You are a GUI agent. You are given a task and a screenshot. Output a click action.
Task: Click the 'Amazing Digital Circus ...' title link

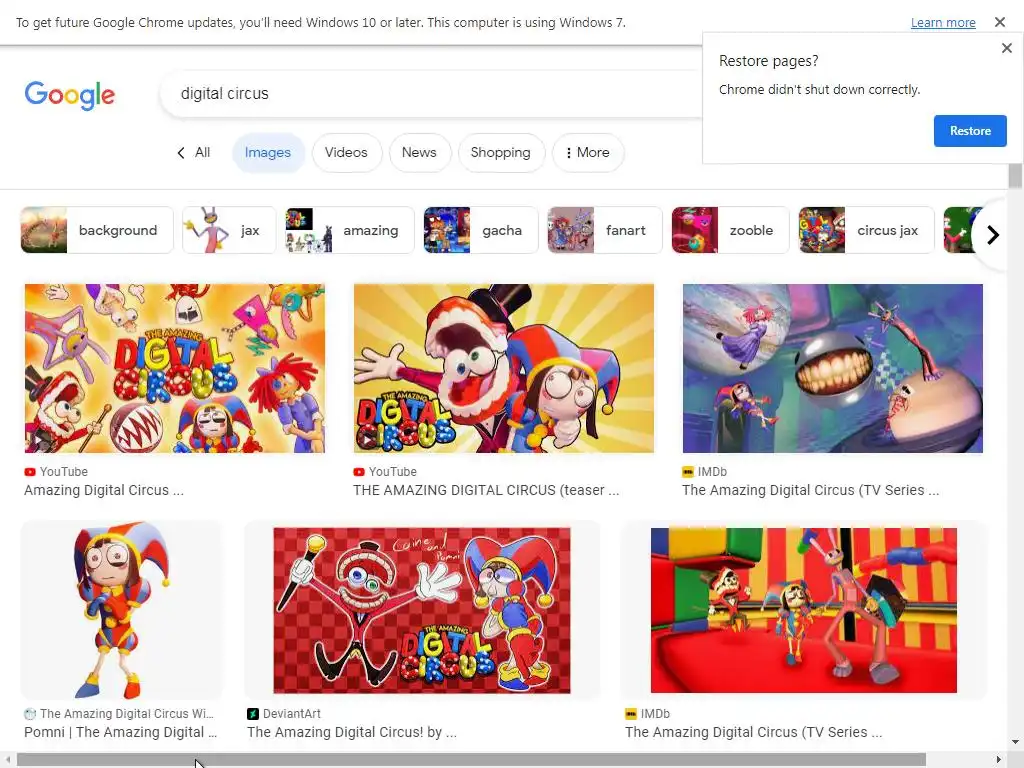pos(104,490)
